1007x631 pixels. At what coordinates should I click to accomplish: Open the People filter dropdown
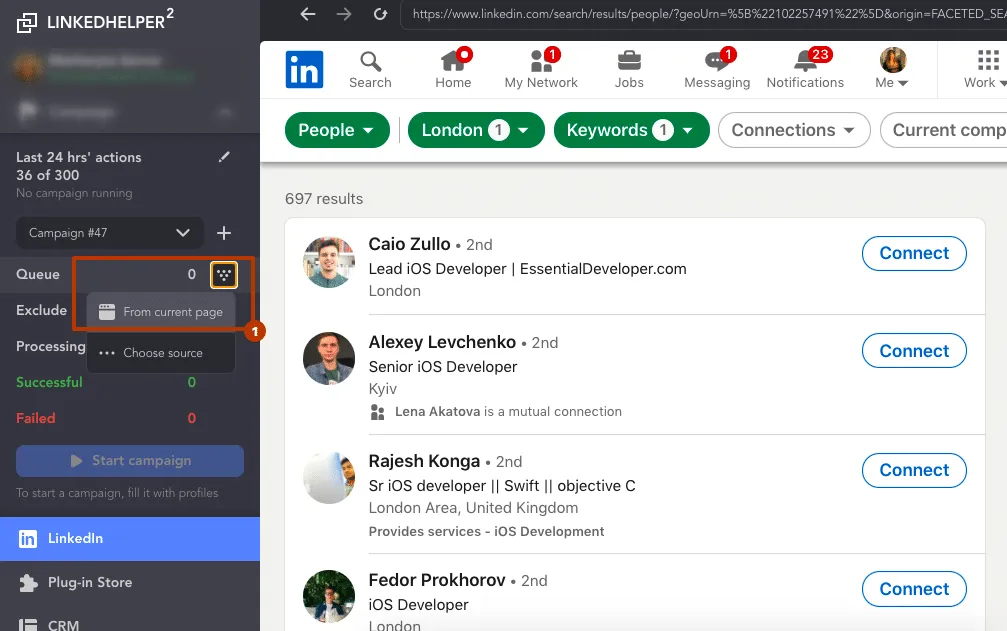click(x=337, y=130)
